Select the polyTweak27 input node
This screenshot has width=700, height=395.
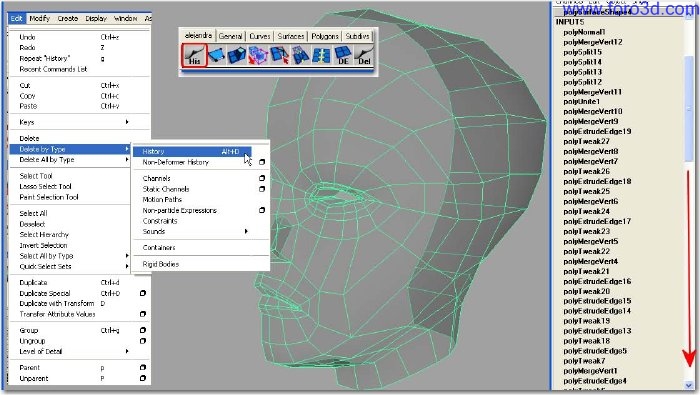[x=586, y=141]
